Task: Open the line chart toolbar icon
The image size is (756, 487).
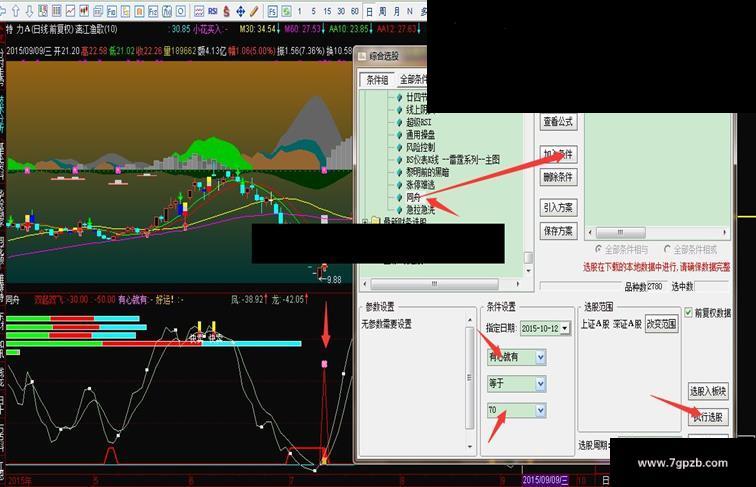Action: point(70,11)
